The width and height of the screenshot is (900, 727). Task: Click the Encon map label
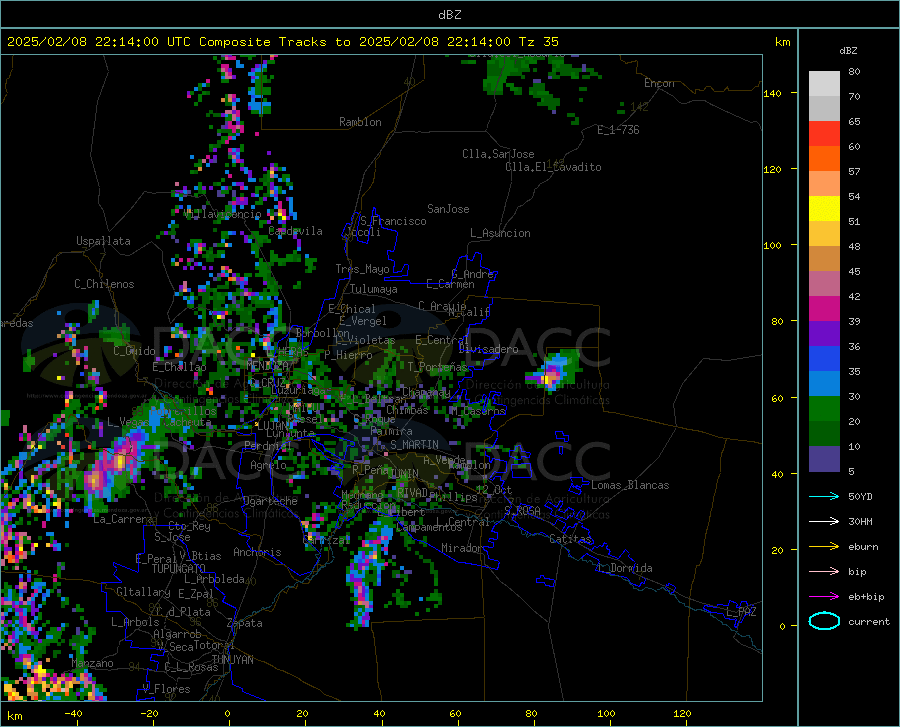(x=659, y=83)
